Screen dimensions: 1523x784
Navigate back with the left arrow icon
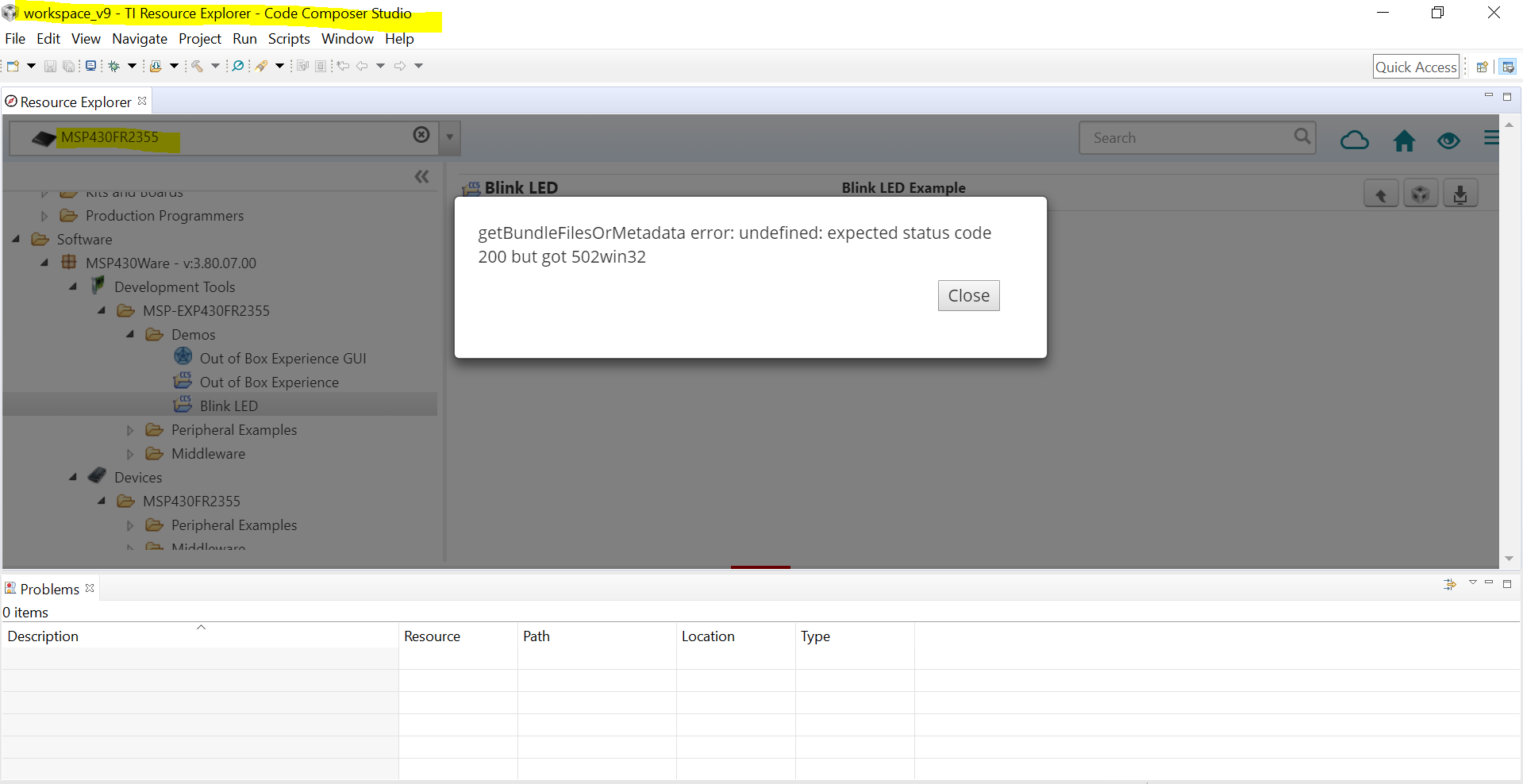pos(362,66)
